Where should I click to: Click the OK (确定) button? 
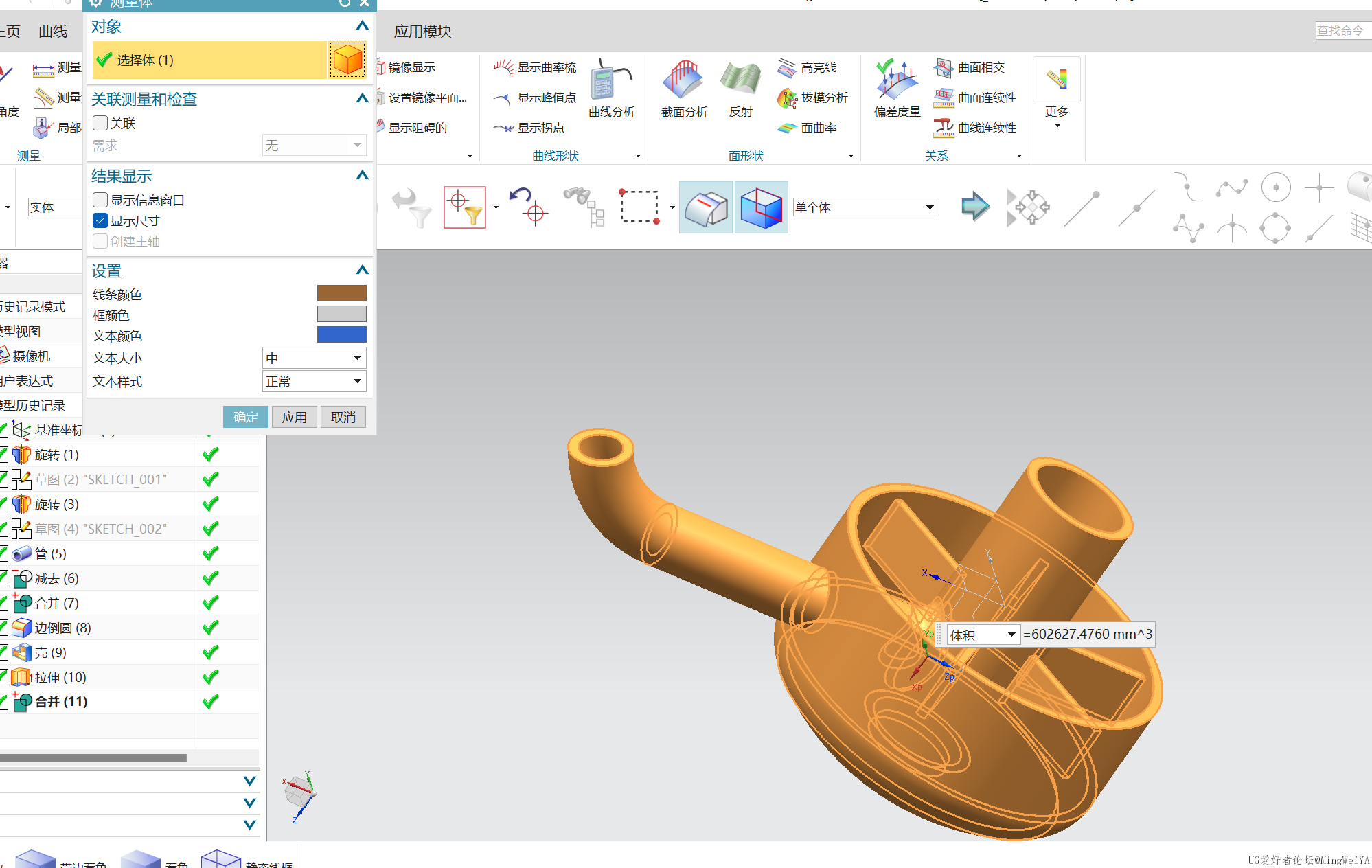click(x=245, y=417)
